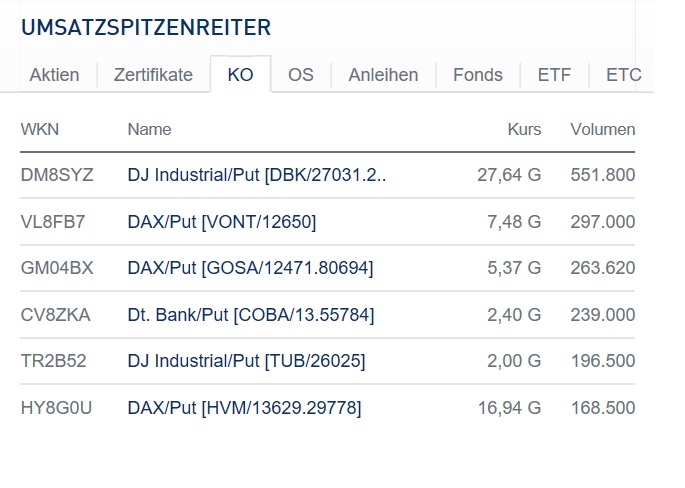Open the Zertifikate tab
This screenshot has width=685, height=488.
click(x=153, y=75)
